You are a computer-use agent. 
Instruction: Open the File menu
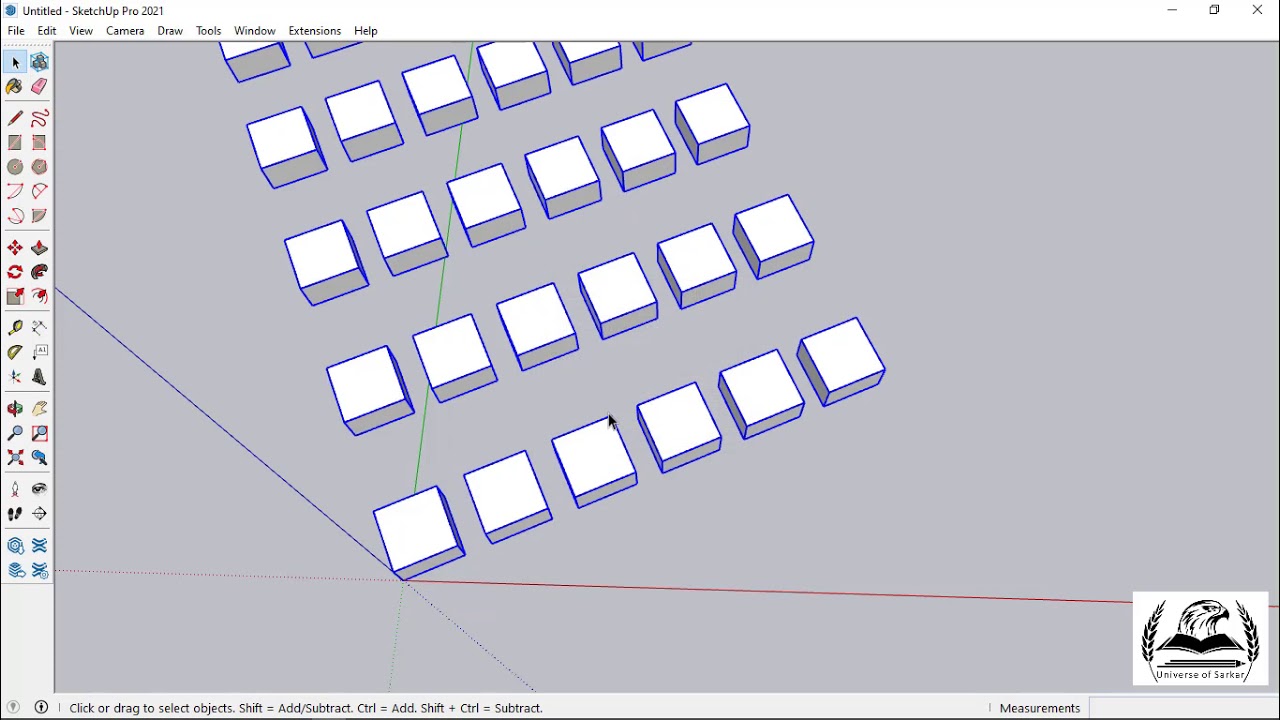tap(16, 31)
